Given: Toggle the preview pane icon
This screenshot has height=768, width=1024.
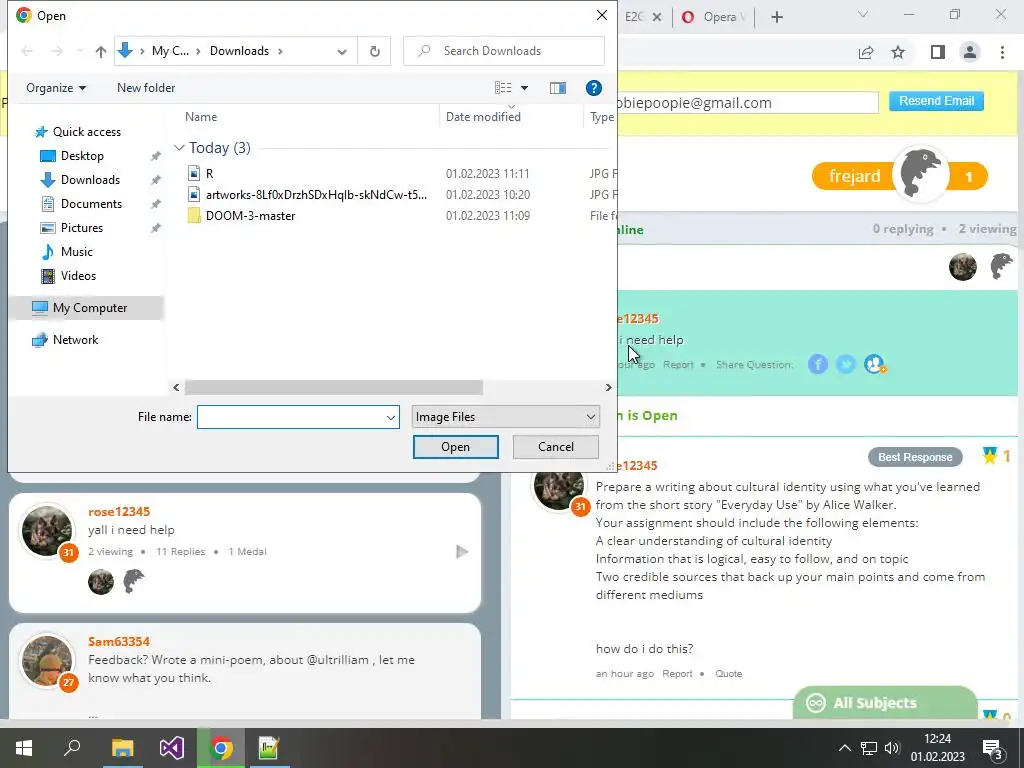Looking at the screenshot, I should pos(558,88).
